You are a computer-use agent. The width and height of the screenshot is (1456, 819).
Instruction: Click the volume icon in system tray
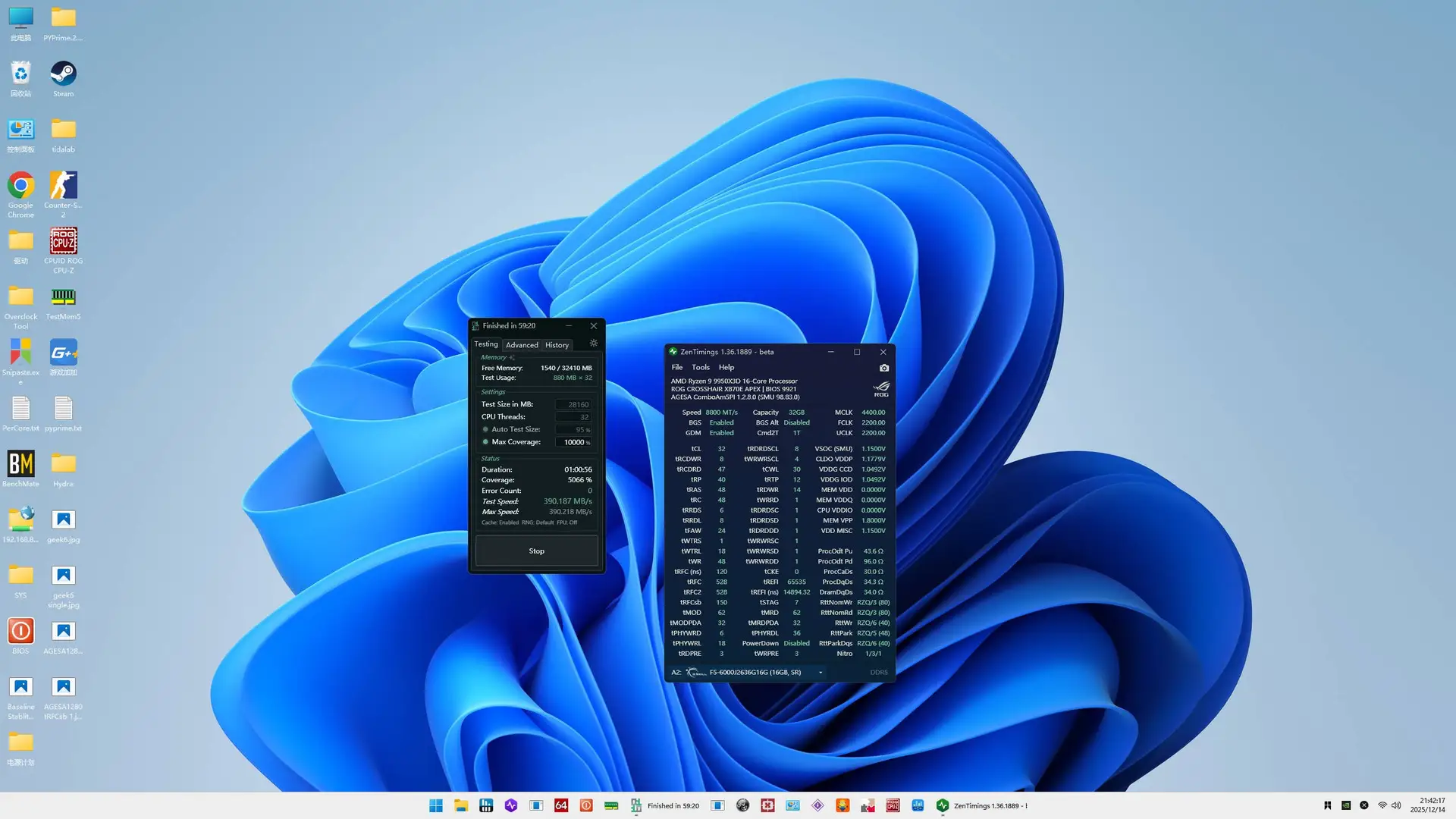point(1396,805)
